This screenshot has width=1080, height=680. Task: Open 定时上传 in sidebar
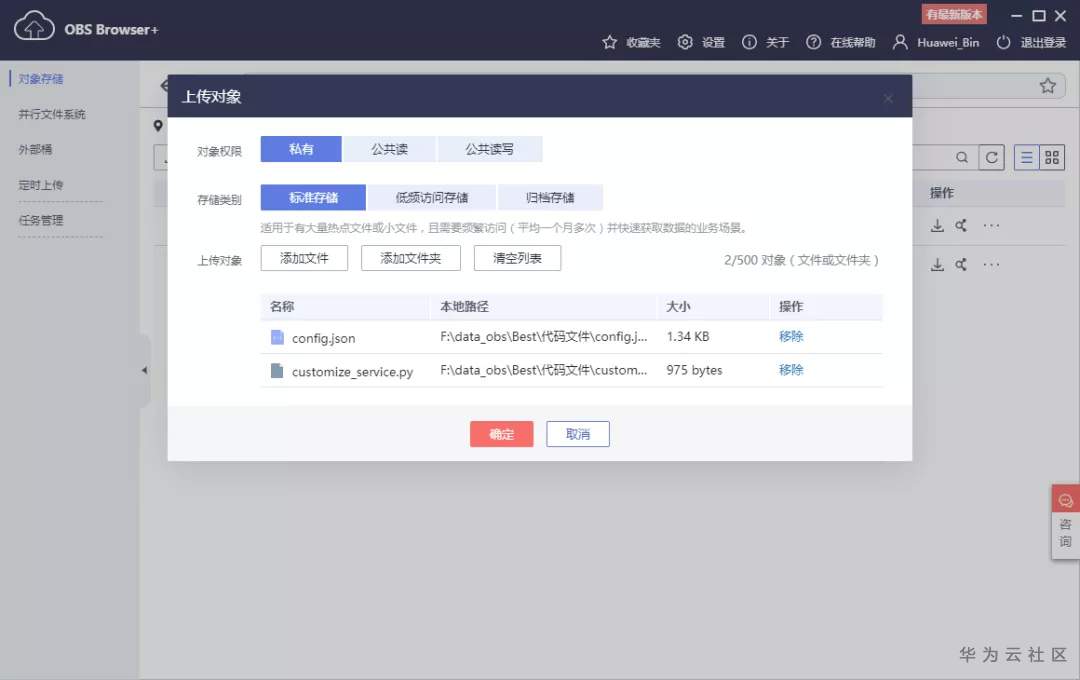[x=41, y=185]
